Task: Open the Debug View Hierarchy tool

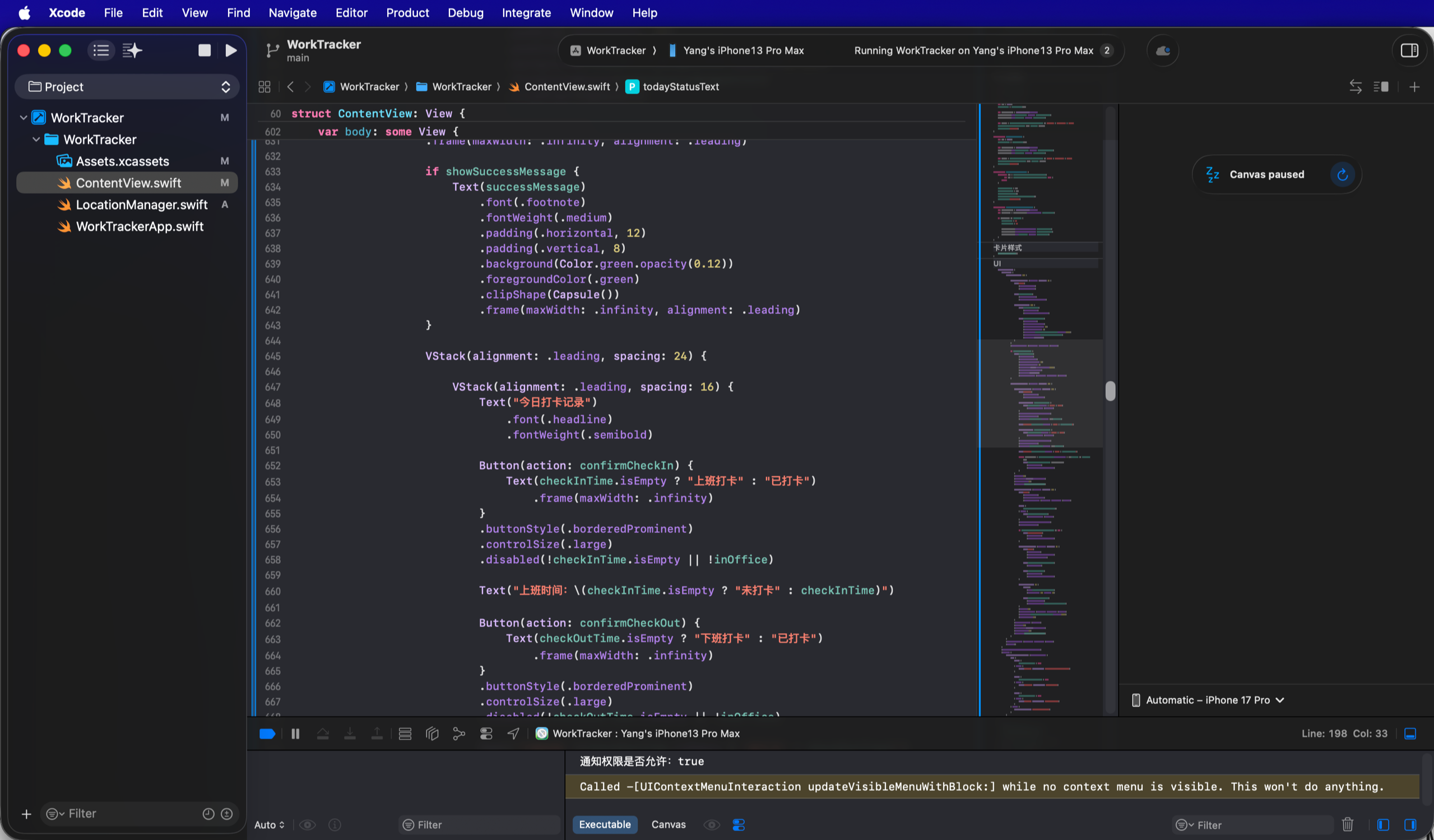Action: click(x=432, y=734)
